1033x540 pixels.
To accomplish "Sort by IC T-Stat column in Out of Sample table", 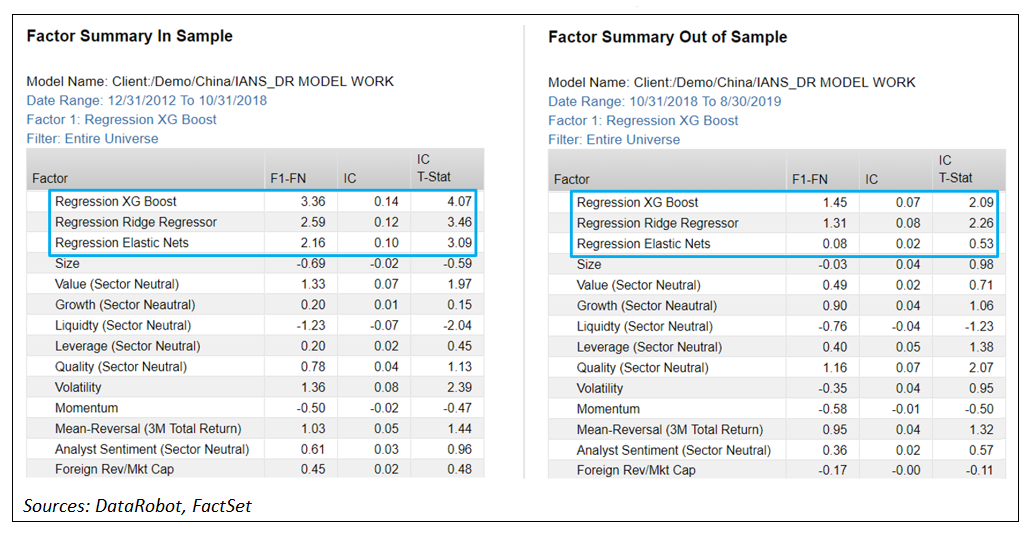I will click(x=954, y=170).
